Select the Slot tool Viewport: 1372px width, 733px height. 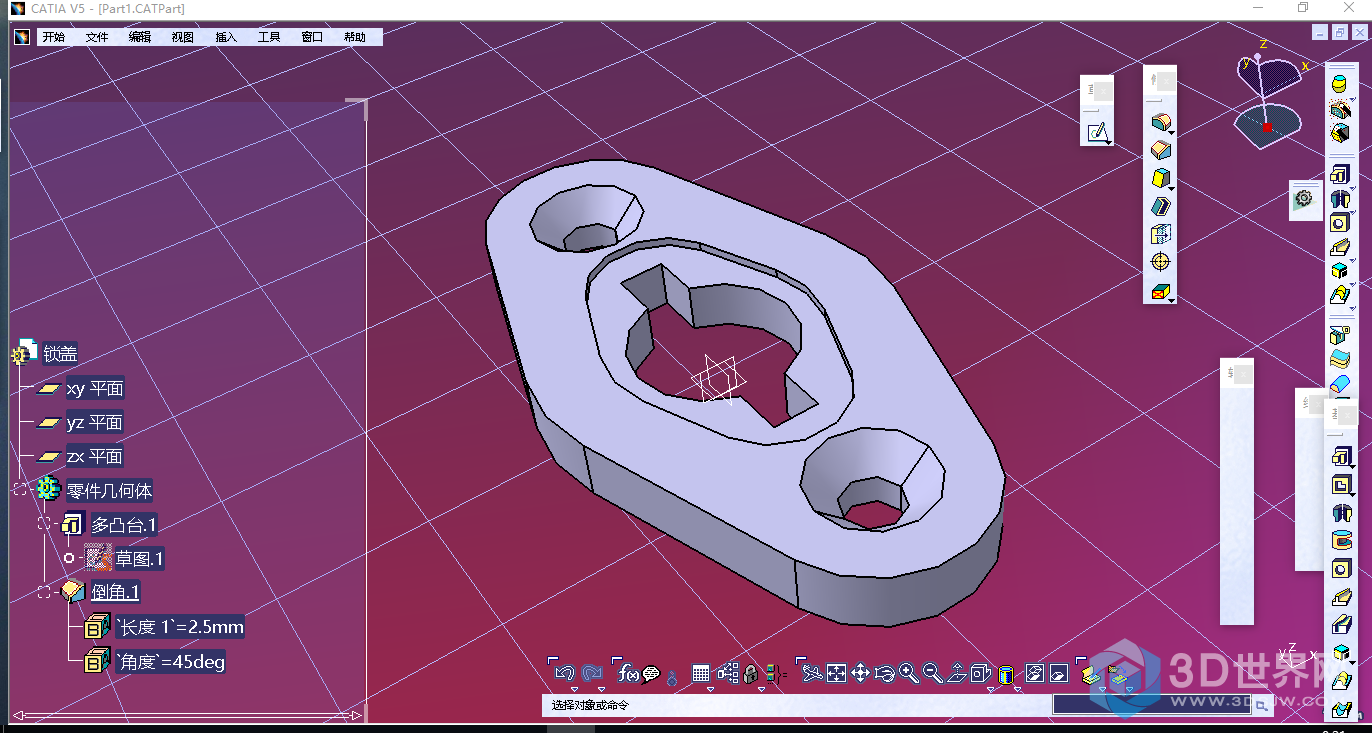tap(1341, 625)
